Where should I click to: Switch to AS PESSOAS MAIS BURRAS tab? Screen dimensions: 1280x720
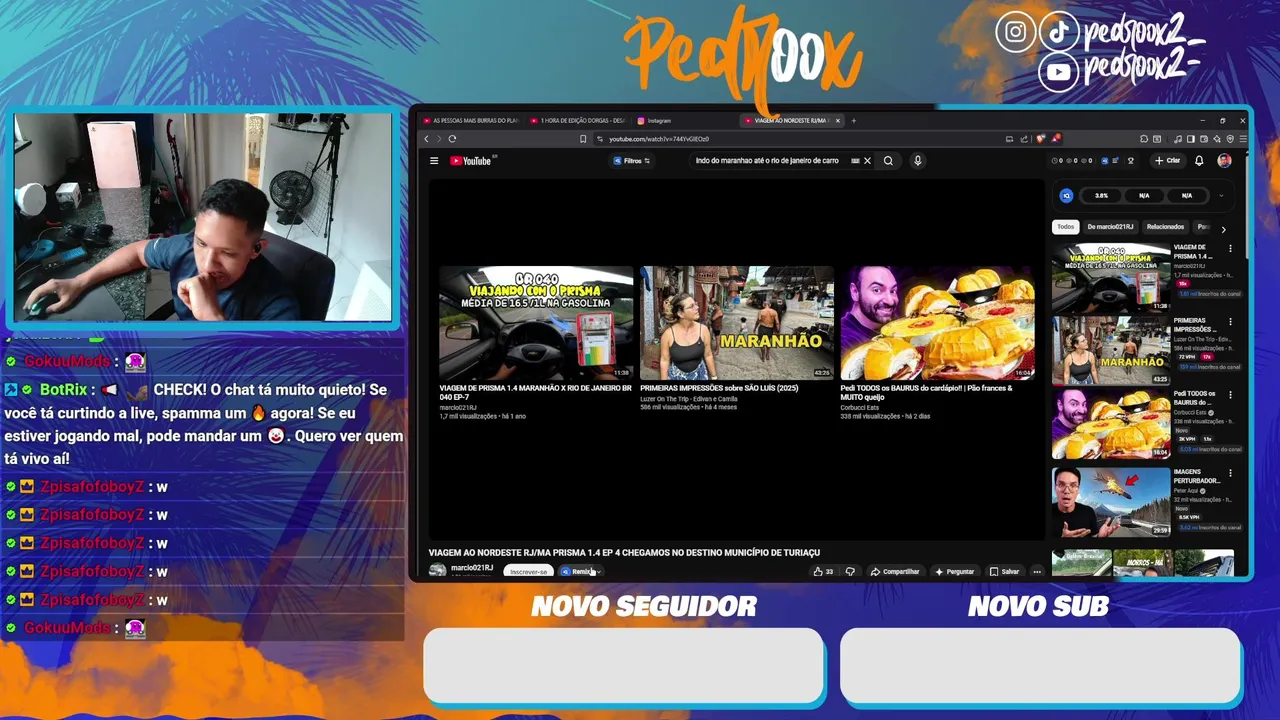pos(471,121)
